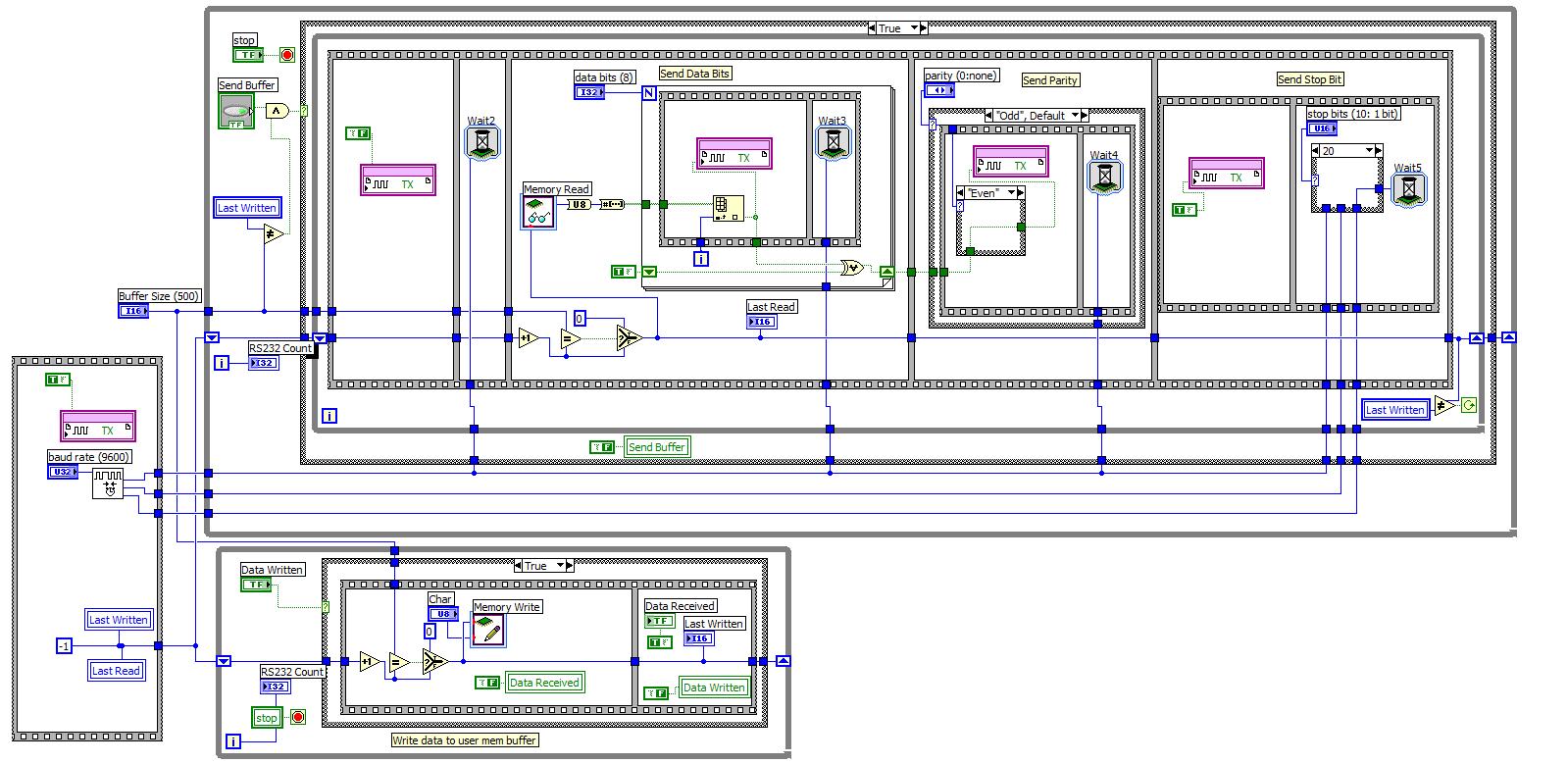Select the Last Read variable next to -1
This screenshot has height=764, width=1568.
[116, 671]
